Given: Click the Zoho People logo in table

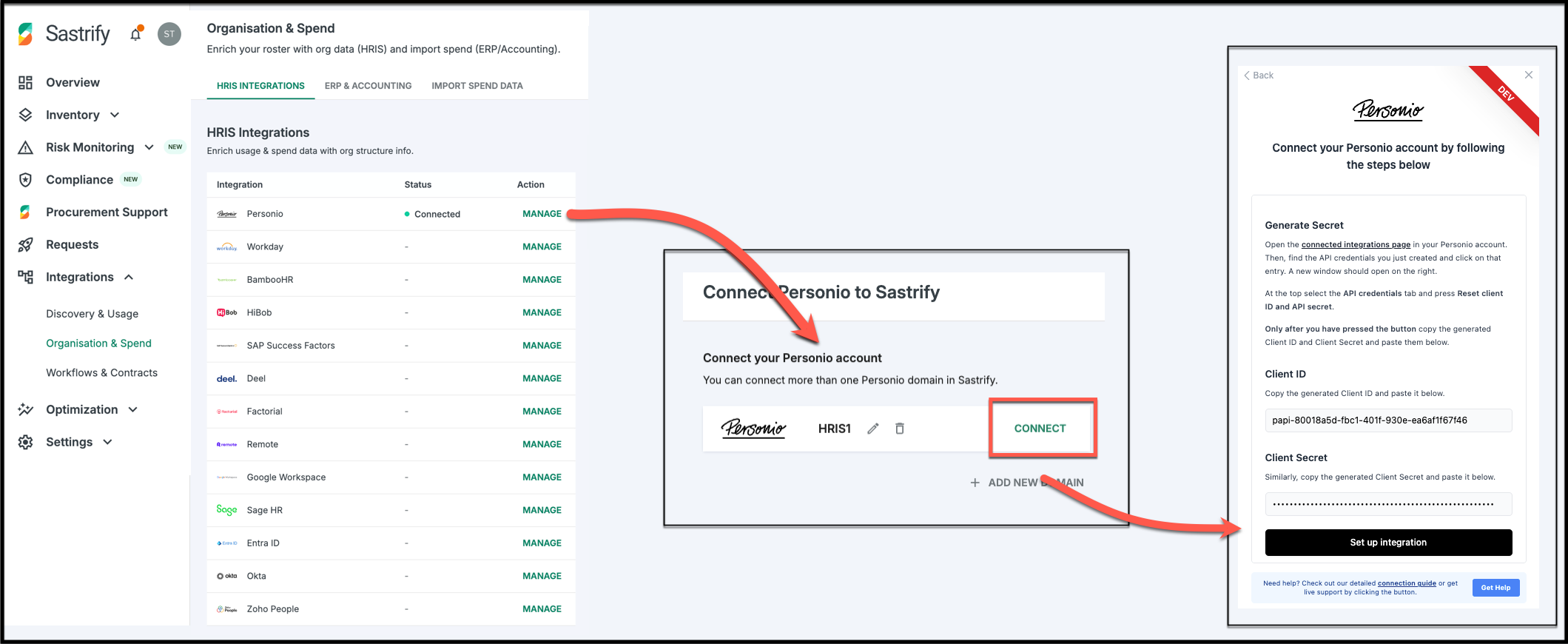Looking at the screenshot, I should click(226, 609).
